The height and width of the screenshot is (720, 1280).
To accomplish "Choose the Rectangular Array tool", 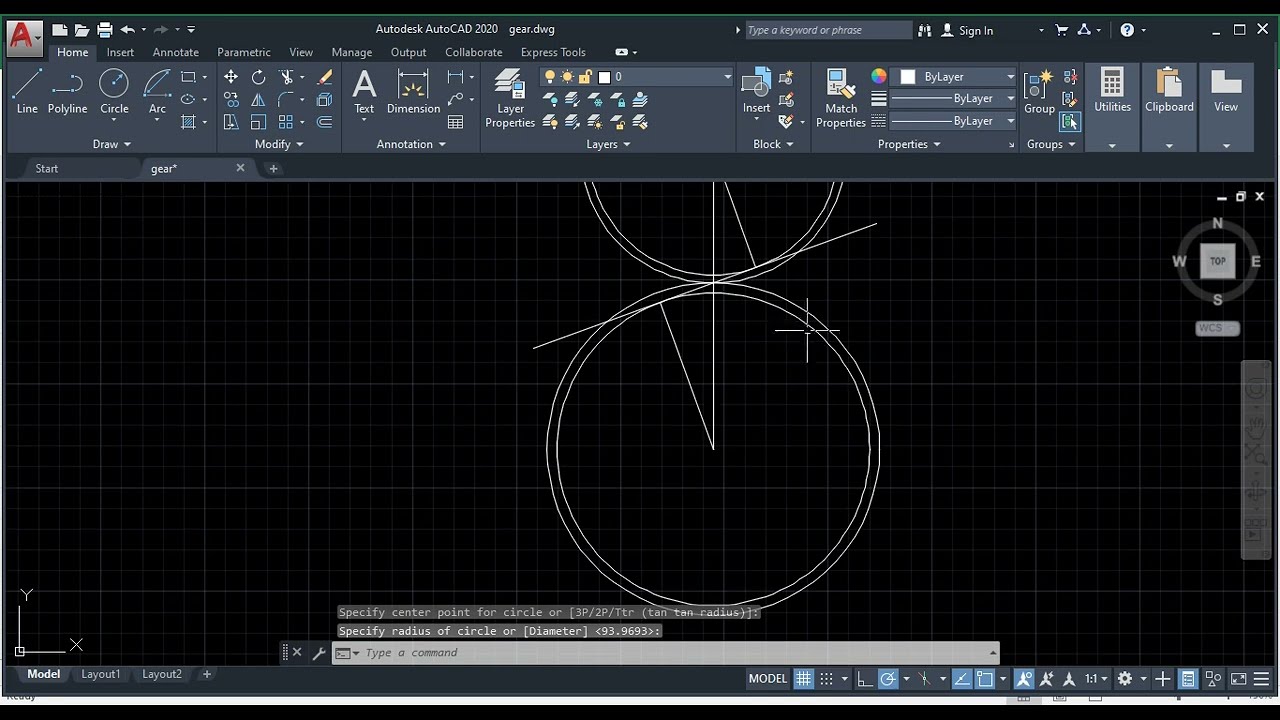I will [287, 122].
